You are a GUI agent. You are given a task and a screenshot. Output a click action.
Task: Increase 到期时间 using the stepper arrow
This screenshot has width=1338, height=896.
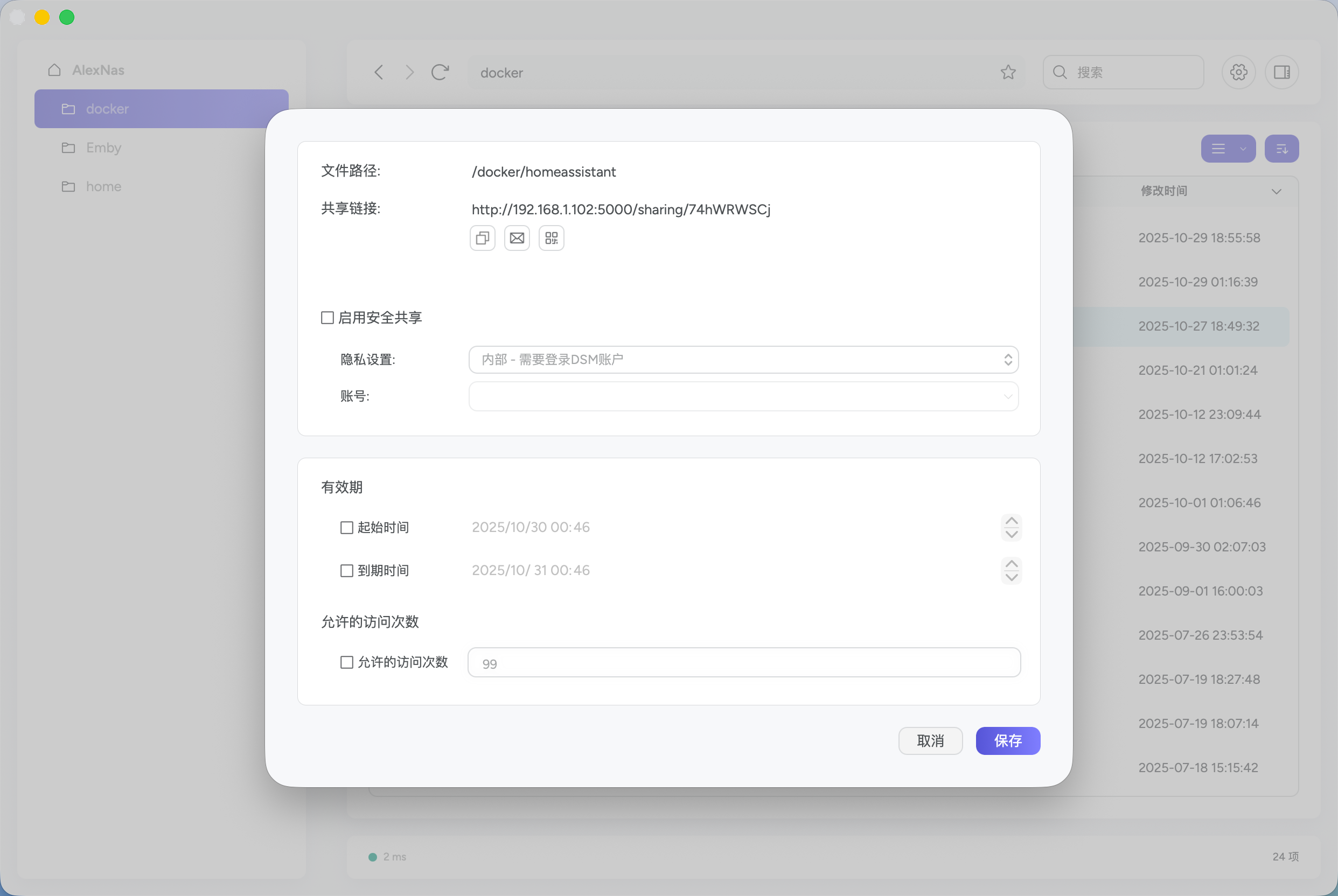[1011, 564]
